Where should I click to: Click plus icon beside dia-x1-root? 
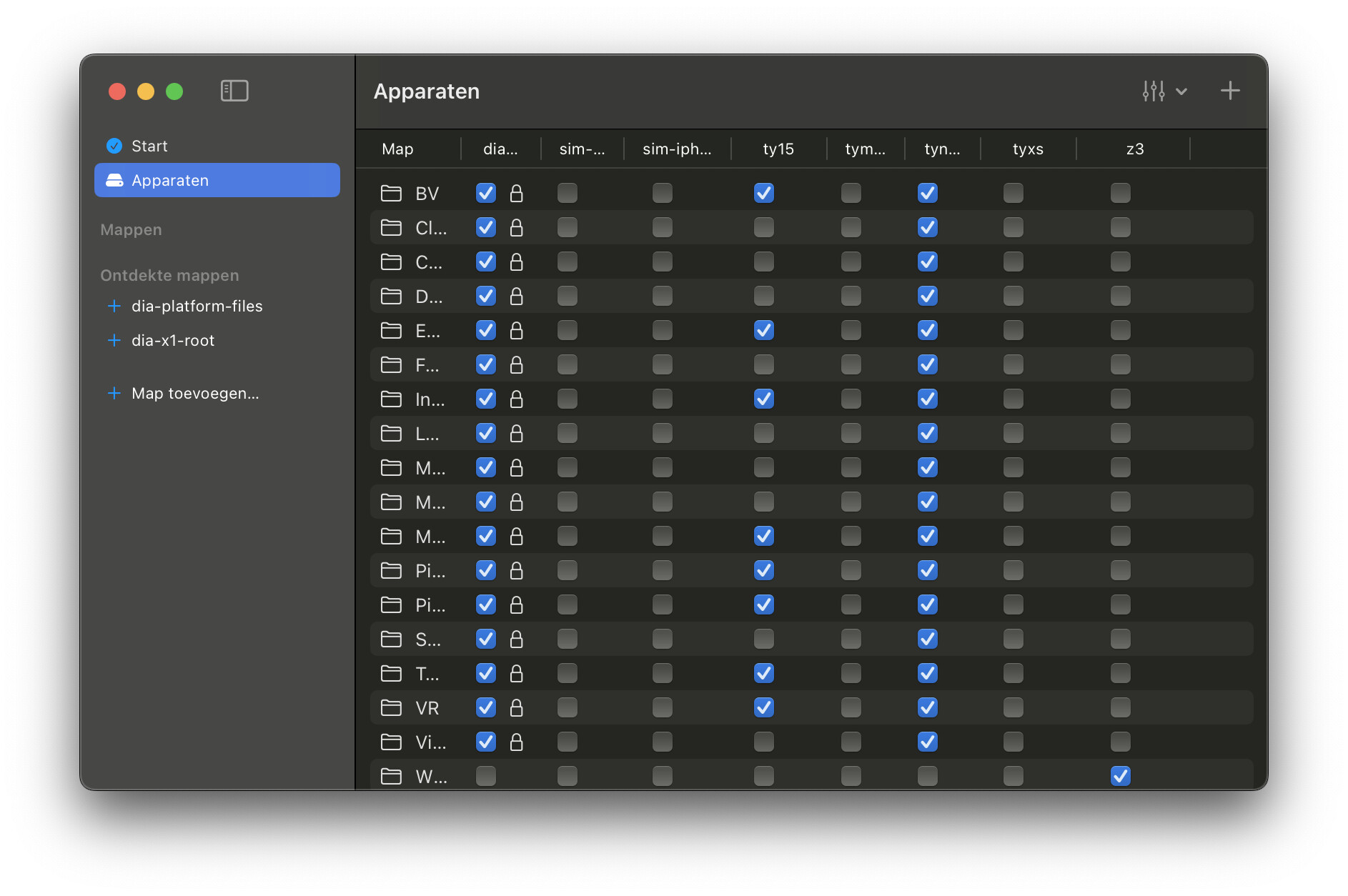tap(114, 340)
